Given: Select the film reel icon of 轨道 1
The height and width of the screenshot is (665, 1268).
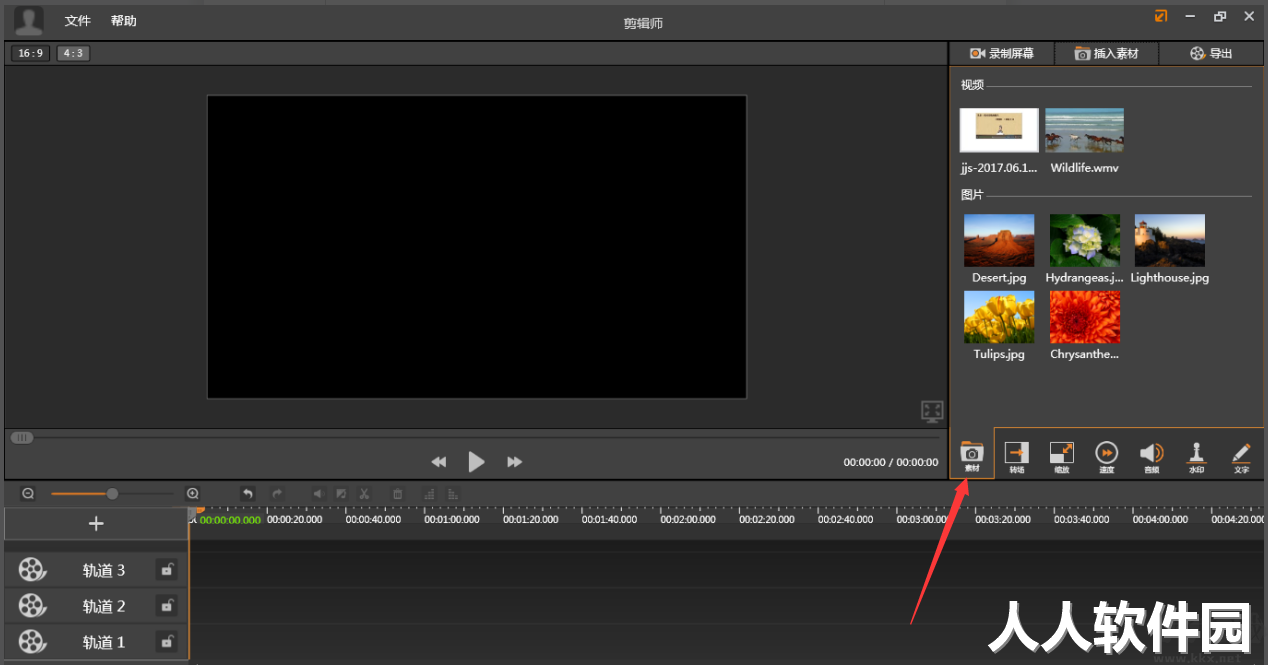Looking at the screenshot, I should [x=32, y=642].
